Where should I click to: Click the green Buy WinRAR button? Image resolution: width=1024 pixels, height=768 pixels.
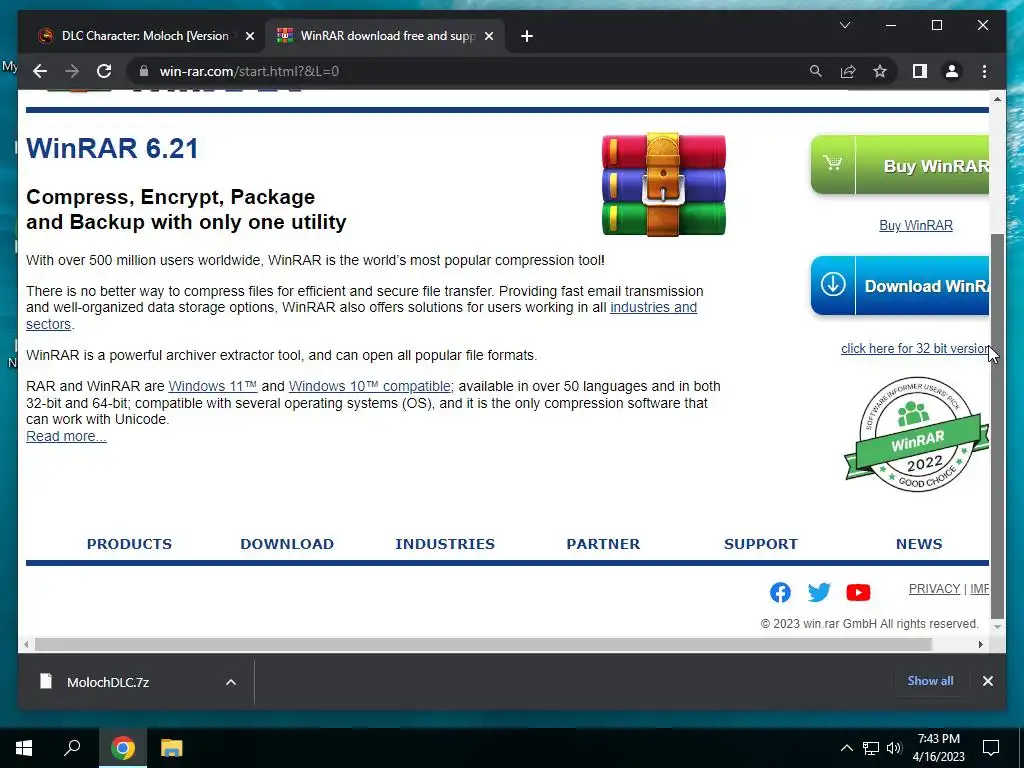coord(900,165)
